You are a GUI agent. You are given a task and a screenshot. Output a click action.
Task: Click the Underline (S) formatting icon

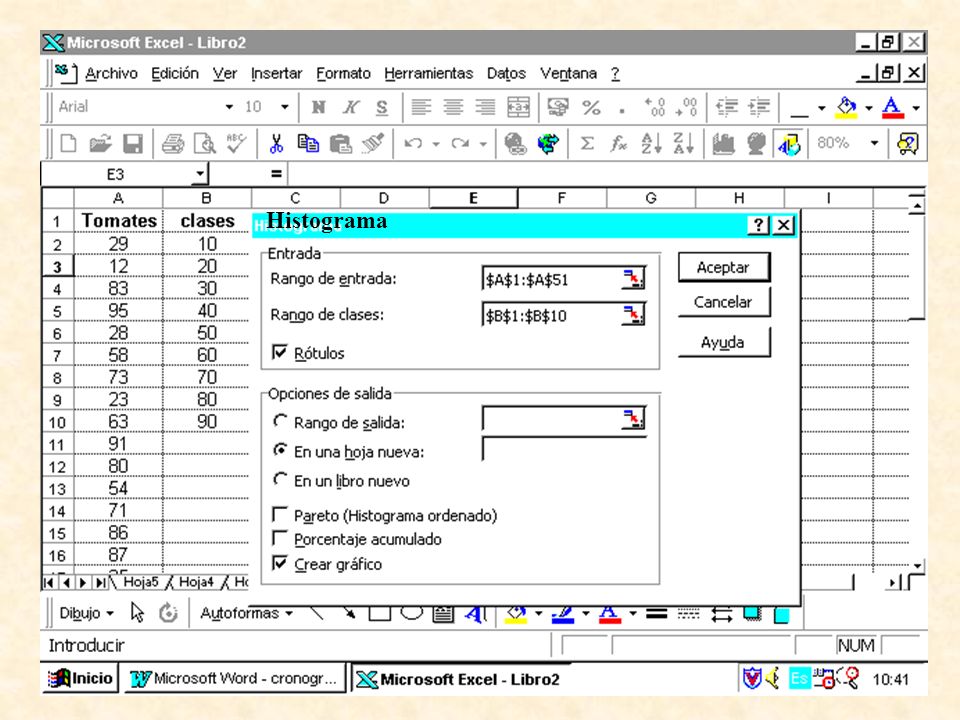(x=382, y=107)
